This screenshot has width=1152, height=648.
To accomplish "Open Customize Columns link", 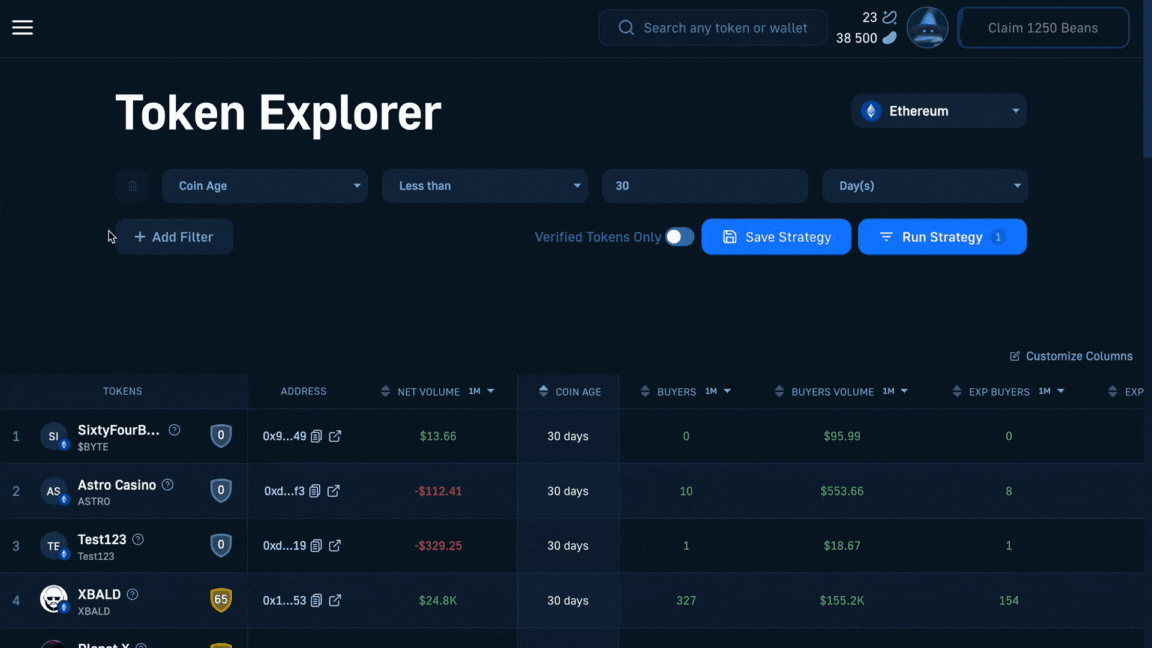I will click(x=1071, y=356).
